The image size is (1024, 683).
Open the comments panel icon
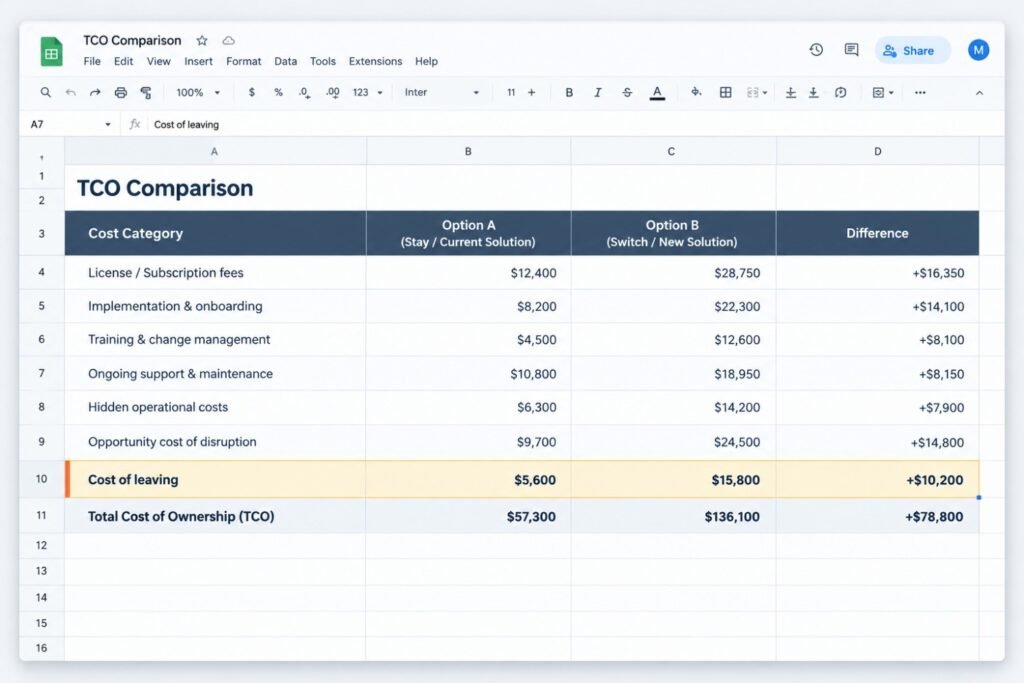pyautogui.click(x=851, y=50)
